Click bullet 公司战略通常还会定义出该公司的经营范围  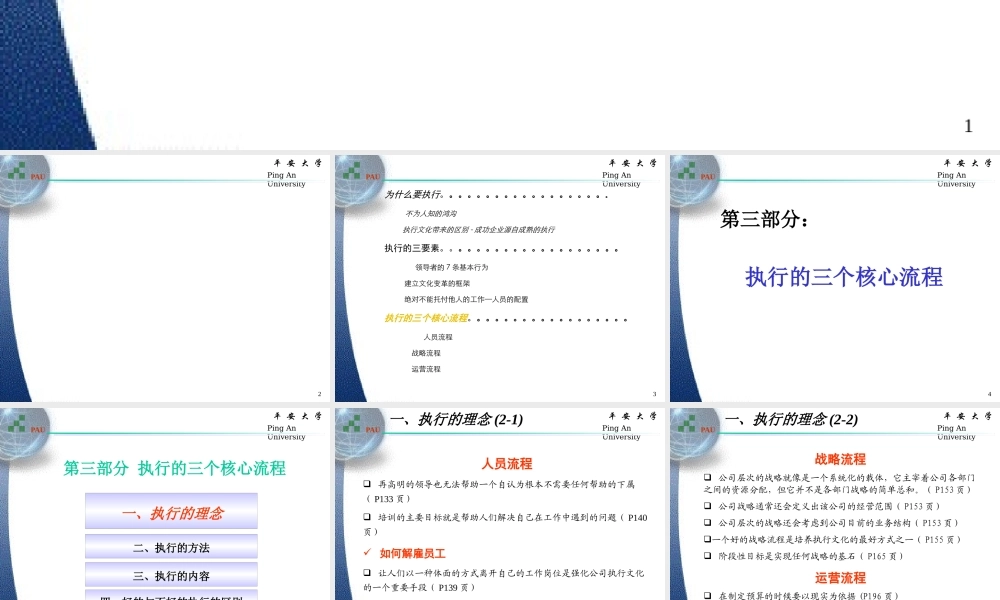[822, 506]
